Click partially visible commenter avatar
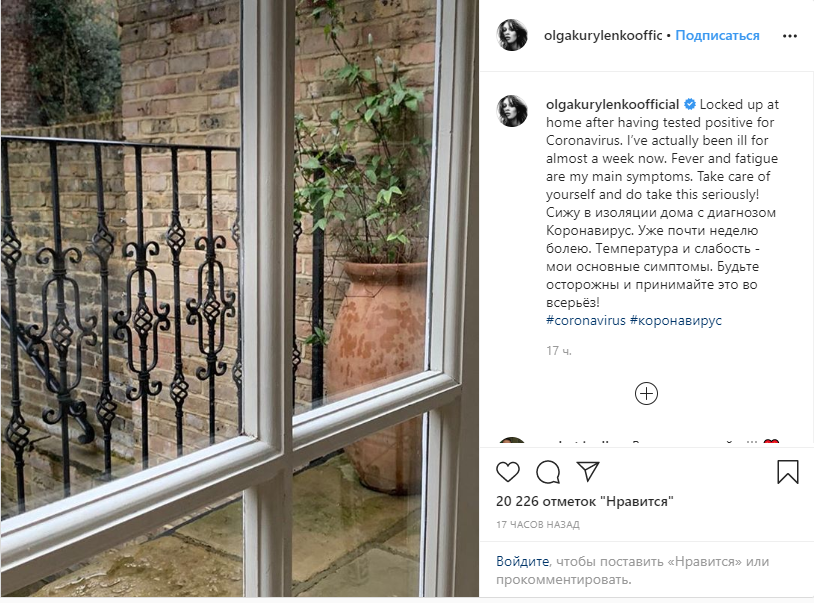Viewport: 814px width, 603px height. 512,442
